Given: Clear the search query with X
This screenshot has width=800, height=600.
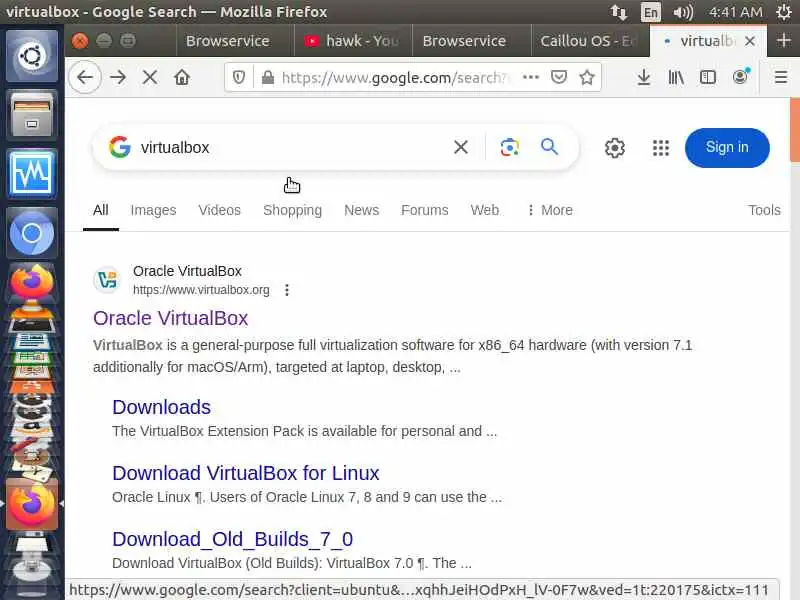Looking at the screenshot, I should point(461,147).
